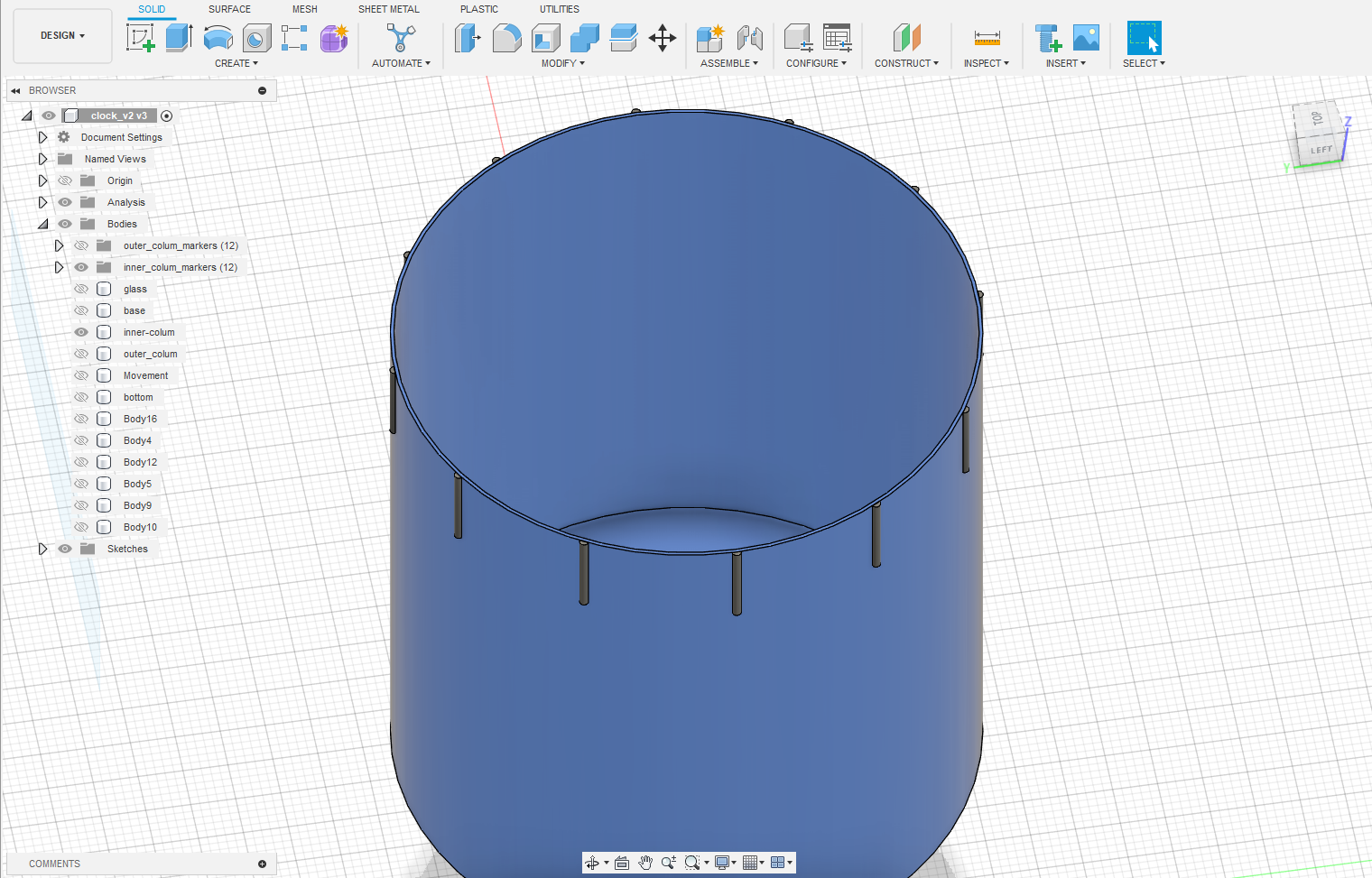Open the INSPECT menu
Screen dimensions: 1372x878
point(986,63)
